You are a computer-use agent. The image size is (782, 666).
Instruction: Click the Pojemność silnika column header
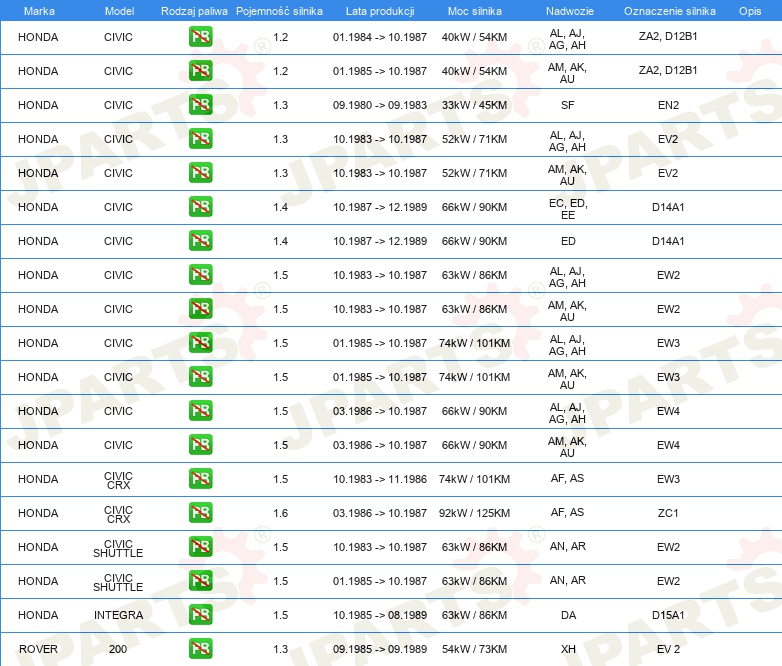(279, 11)
